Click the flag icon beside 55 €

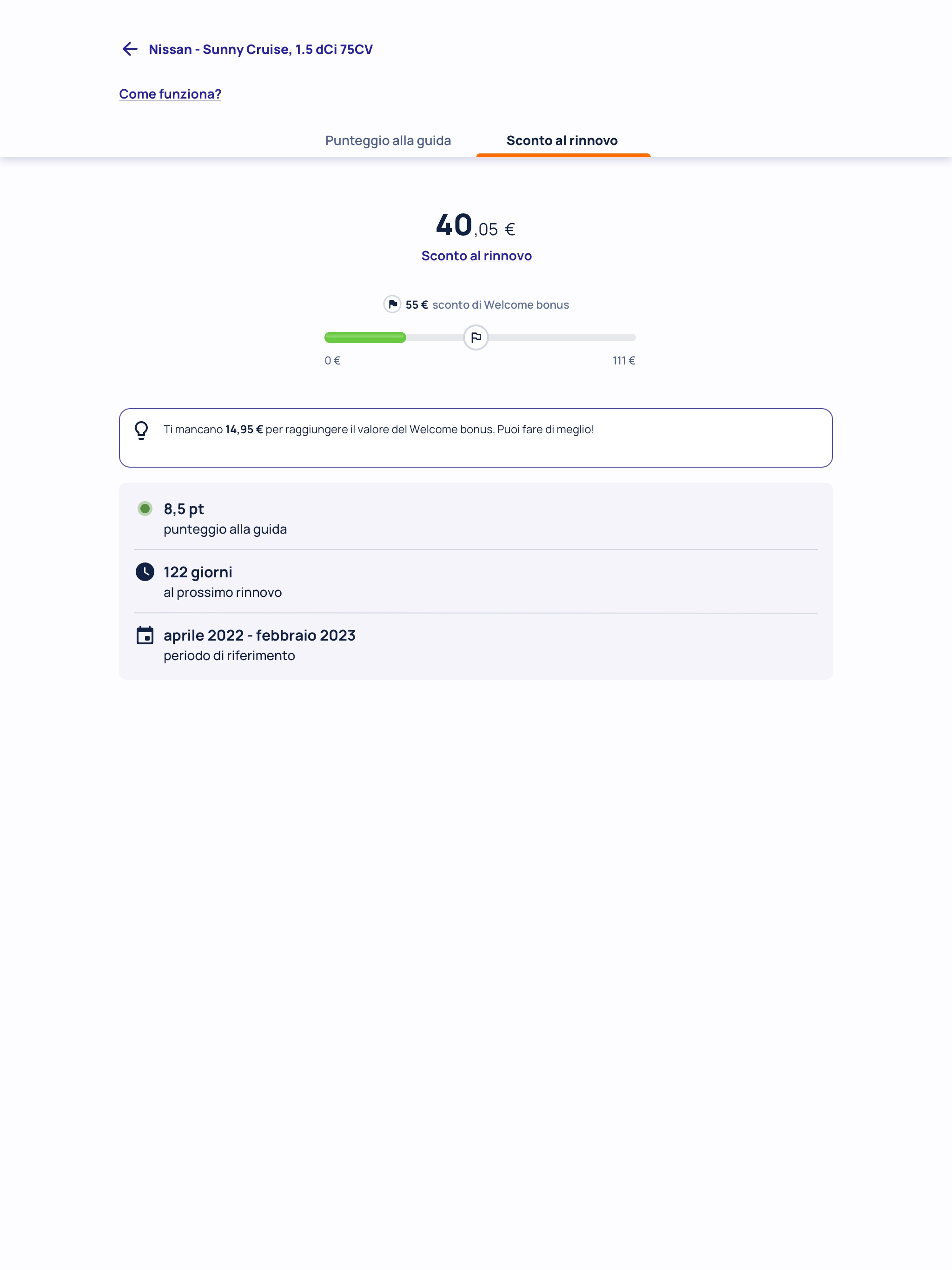coord(392,304)
